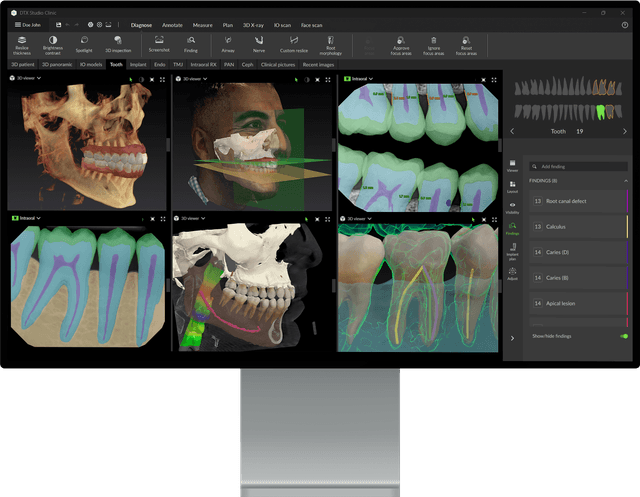Image resolution: width=640 pixels, height=497 pixels.
Task: Go to the next tooth arrow
Action: click(624, 131)
